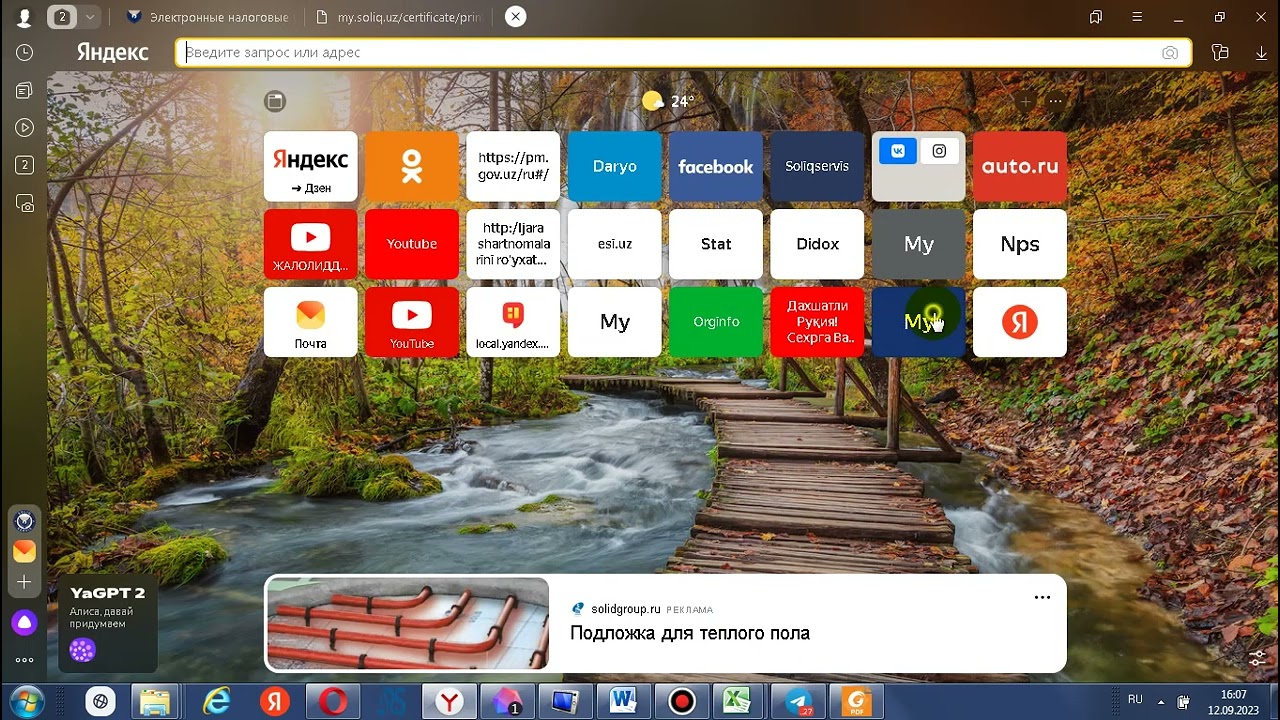The height and width of the screenshot is (720, 1280).
Task: Open the green Orginfo tile
Action: 716,322
